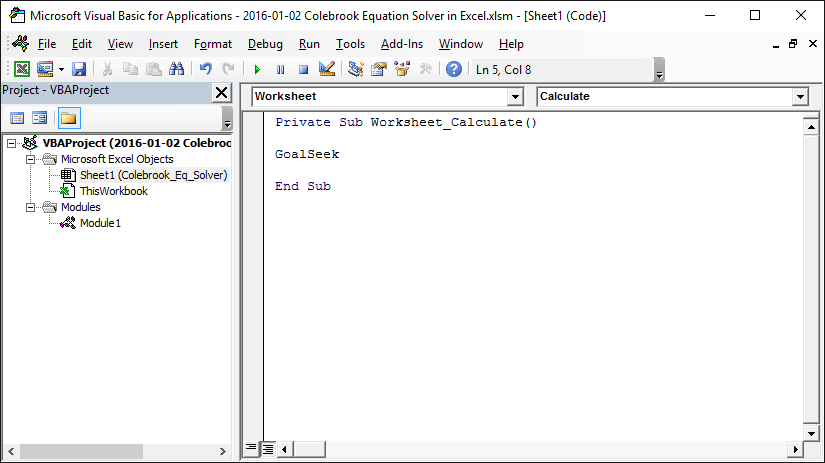
Task: Open the toolbar options overflow arrow
Action: (659, 70)
